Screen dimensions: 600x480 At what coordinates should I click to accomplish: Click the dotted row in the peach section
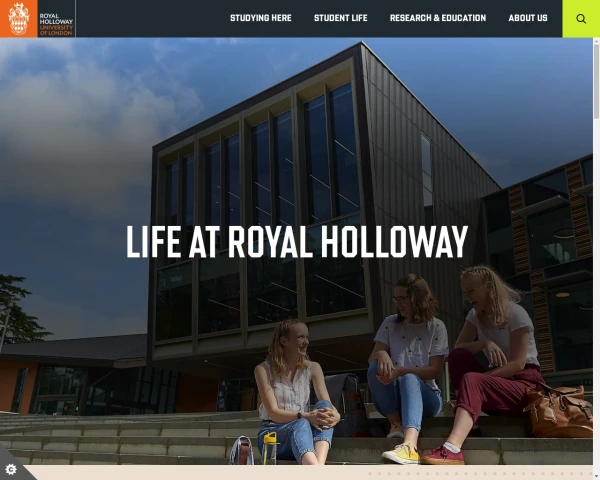[x=479, y=473]
